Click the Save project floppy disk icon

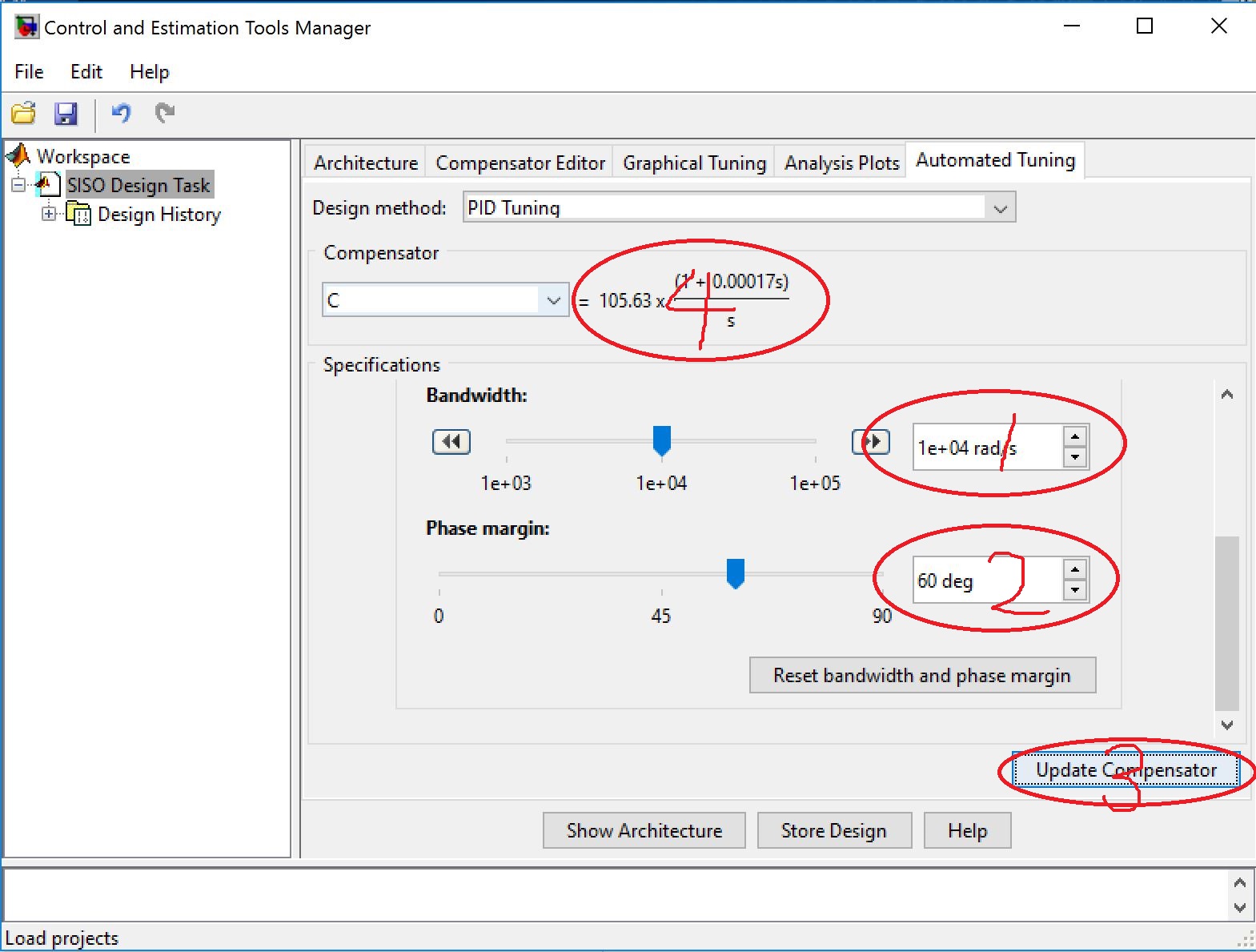[66, 114]
